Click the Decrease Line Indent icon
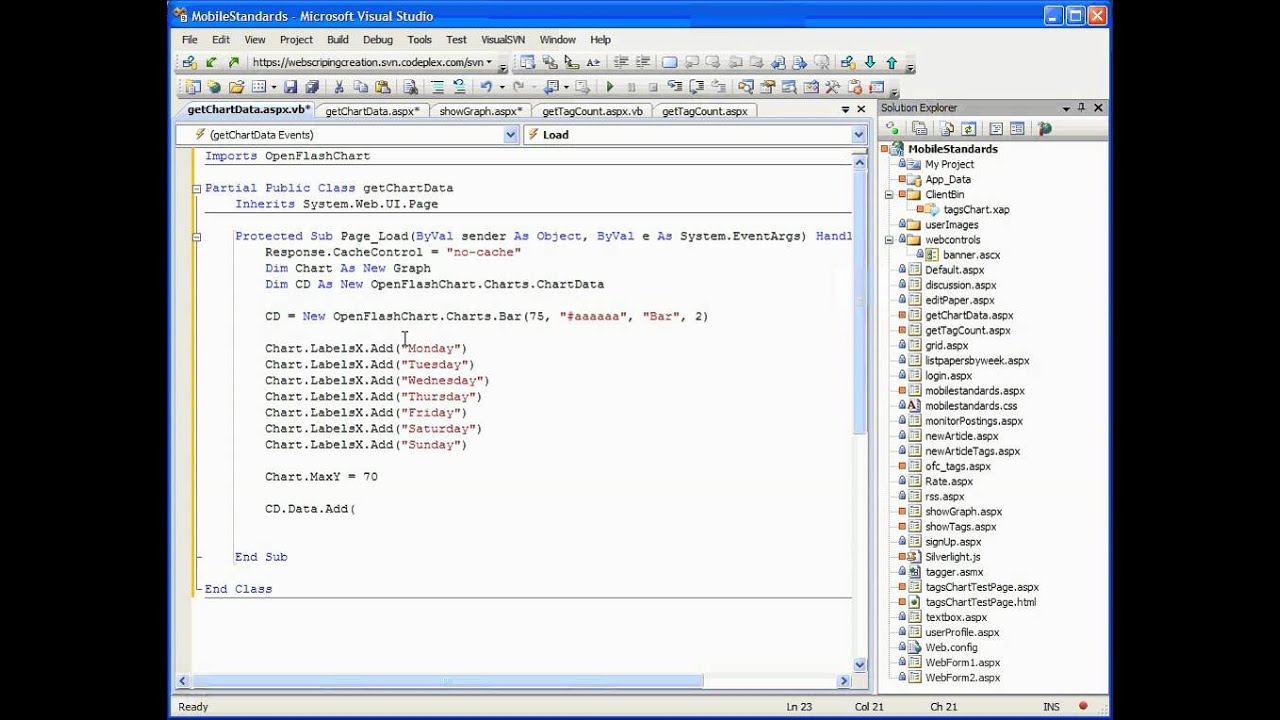Screen dimensions: 1280x720 coord(620,62)
